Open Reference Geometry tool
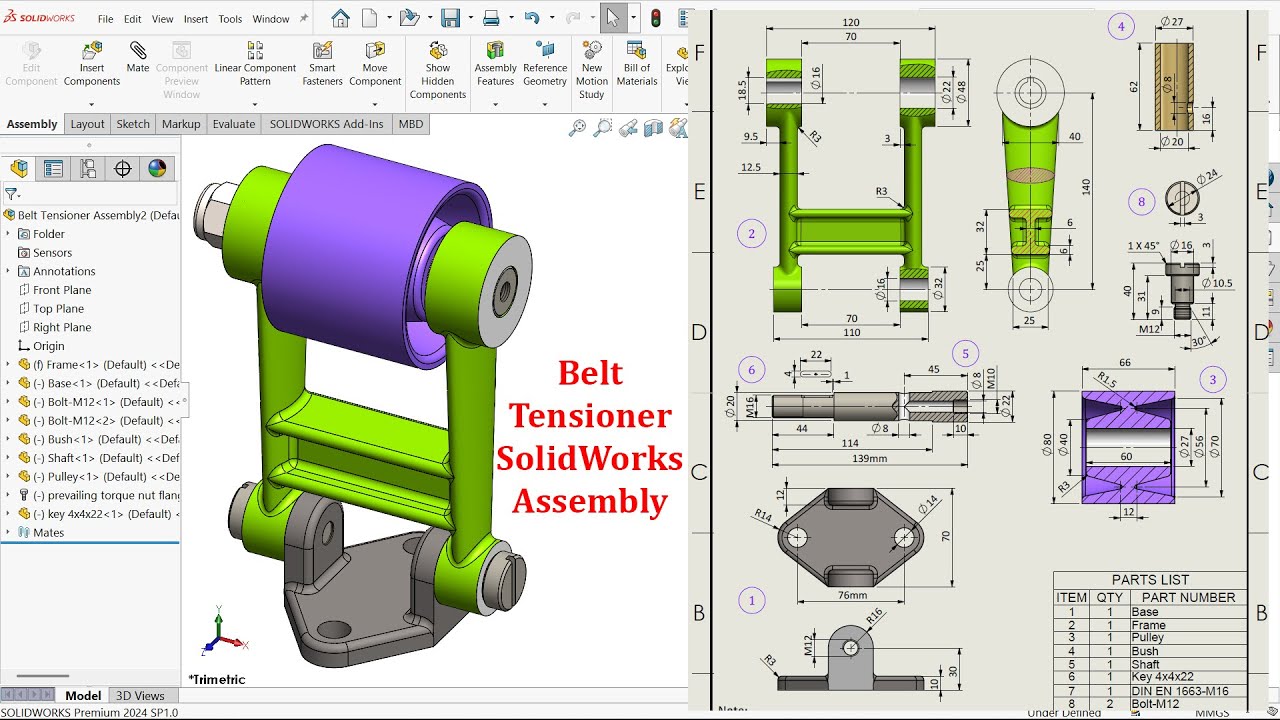 (x=545, y=63)
